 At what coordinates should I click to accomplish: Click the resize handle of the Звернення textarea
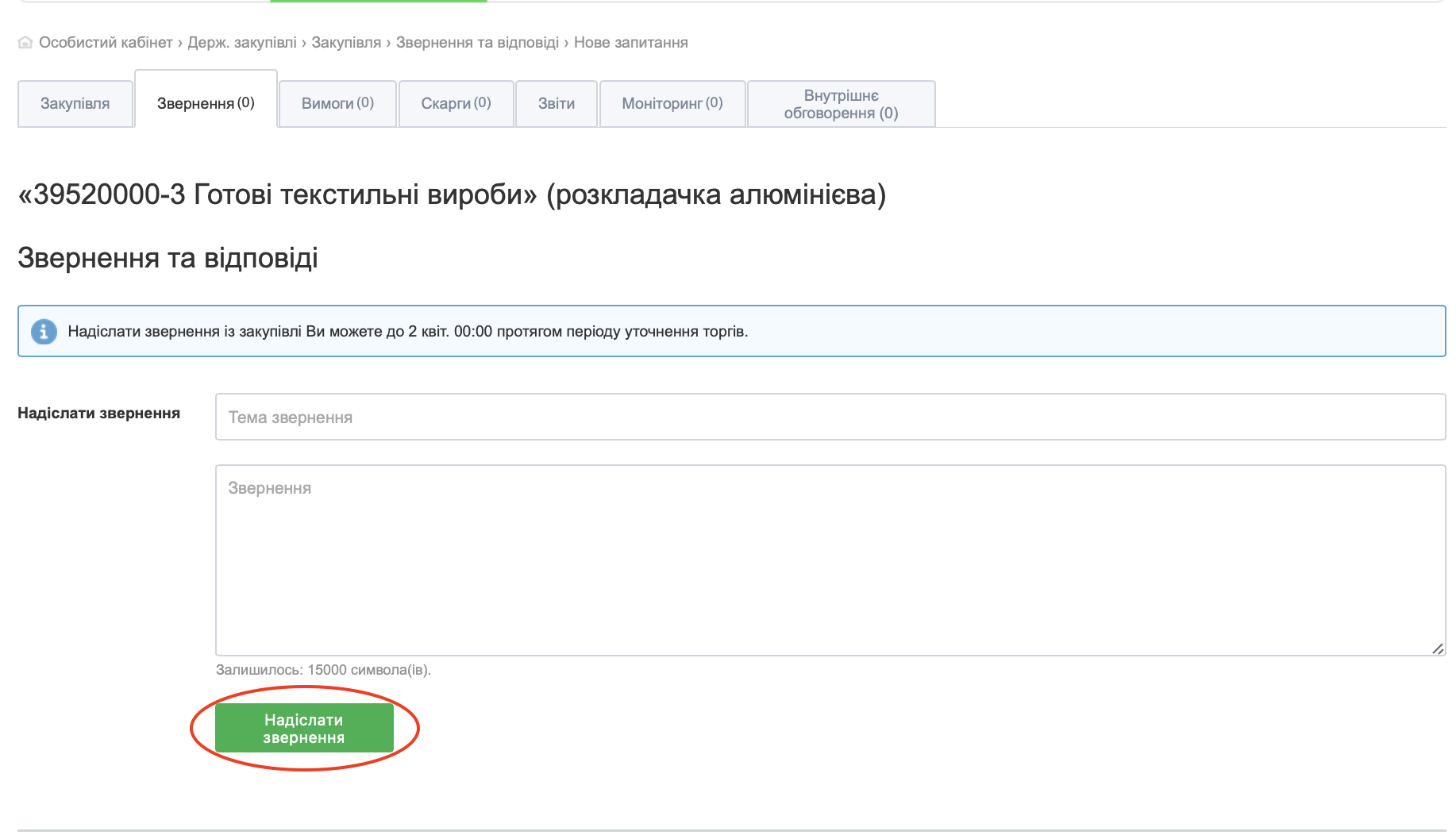pyautogui.click(x=1437, y=648)
